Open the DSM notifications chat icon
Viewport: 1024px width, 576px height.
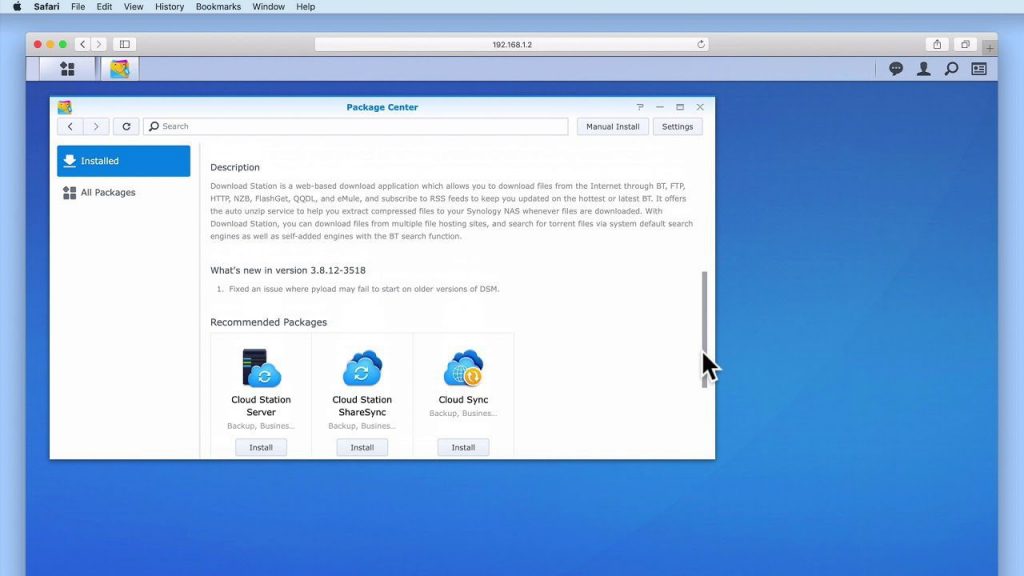(x=895, y=69)
